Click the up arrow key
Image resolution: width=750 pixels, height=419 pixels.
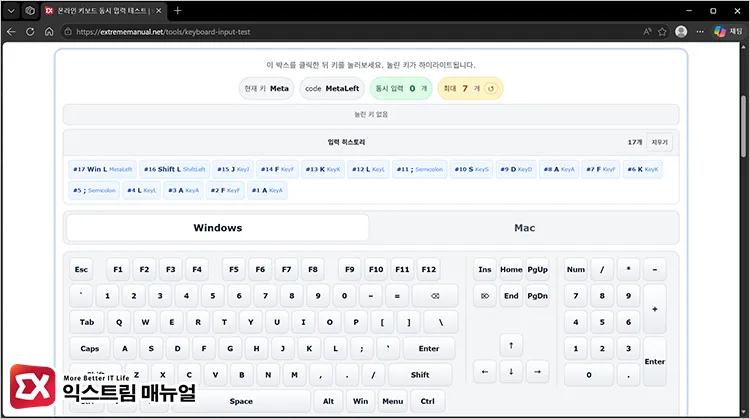point(511,345)
